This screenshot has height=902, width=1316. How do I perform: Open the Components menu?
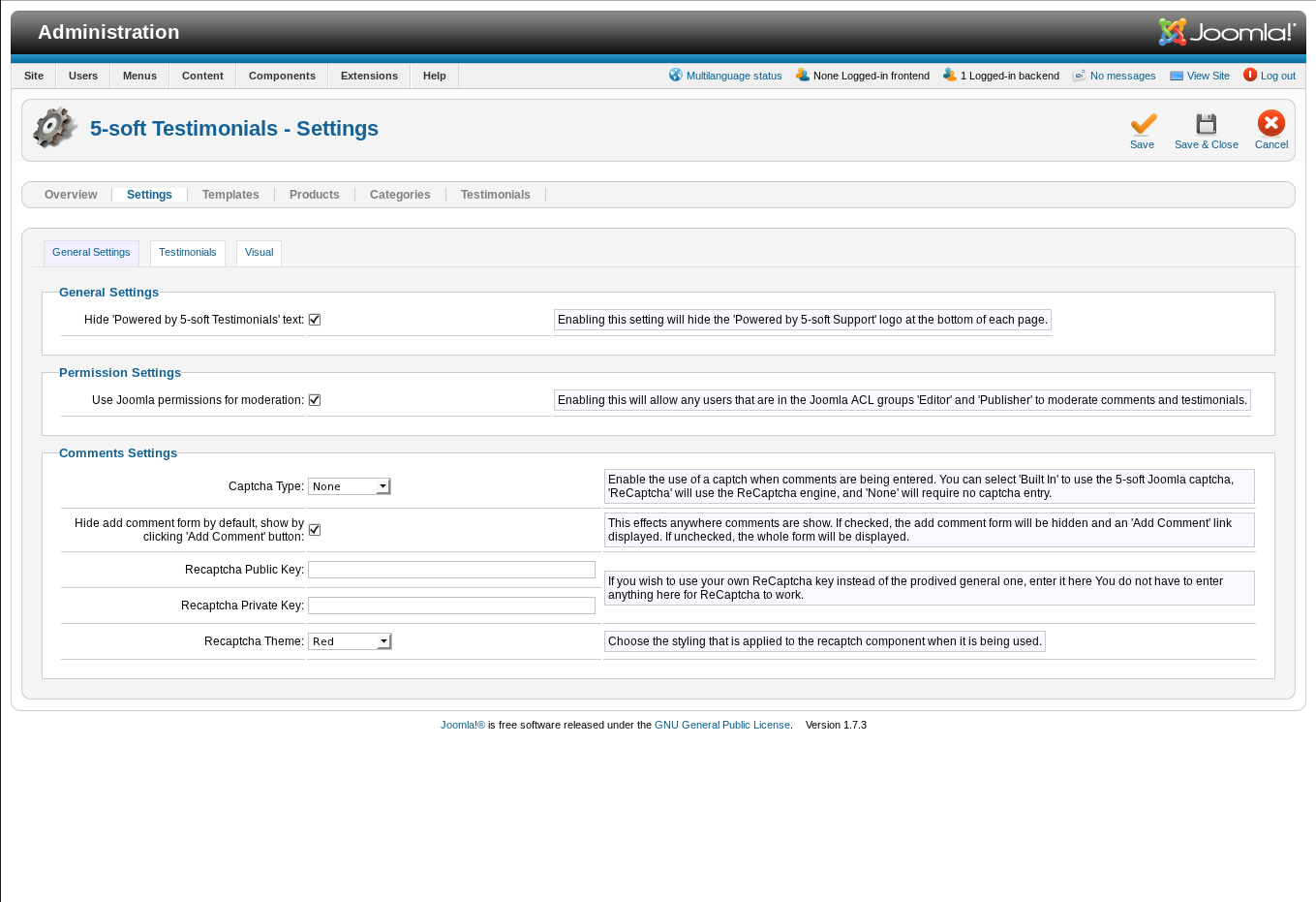(282, 76)
